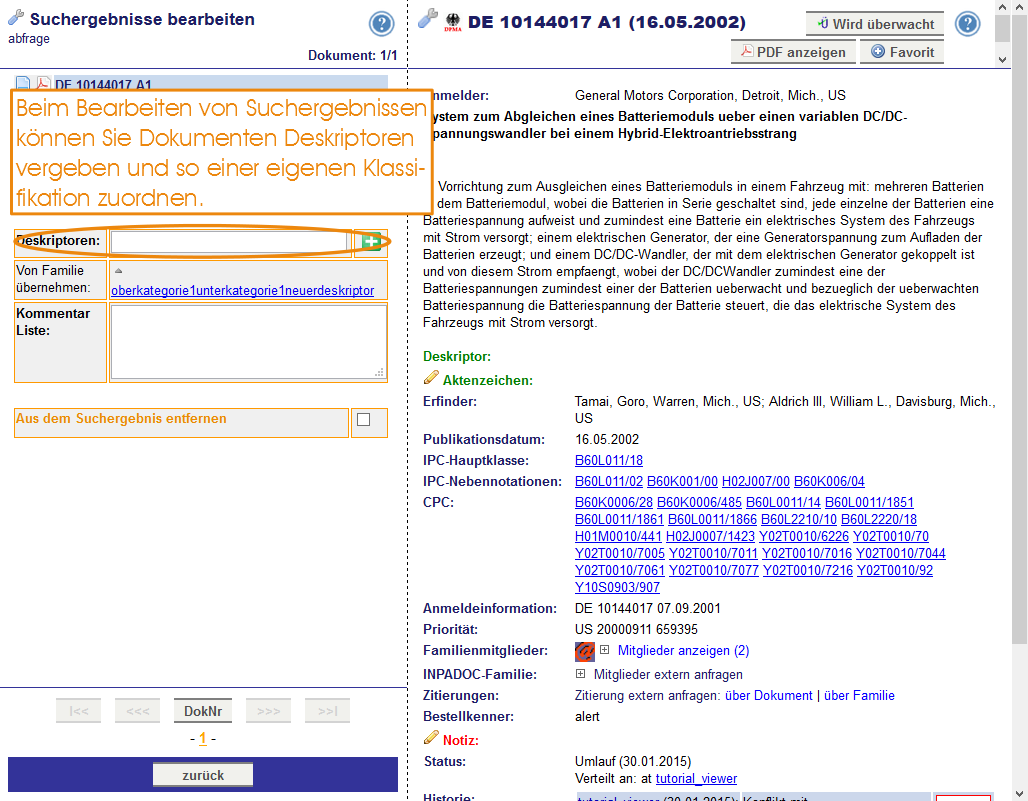Open IPC link H02J007/00
The width and height of the screenshot is (1028, 801).
(x=755, y=481)
